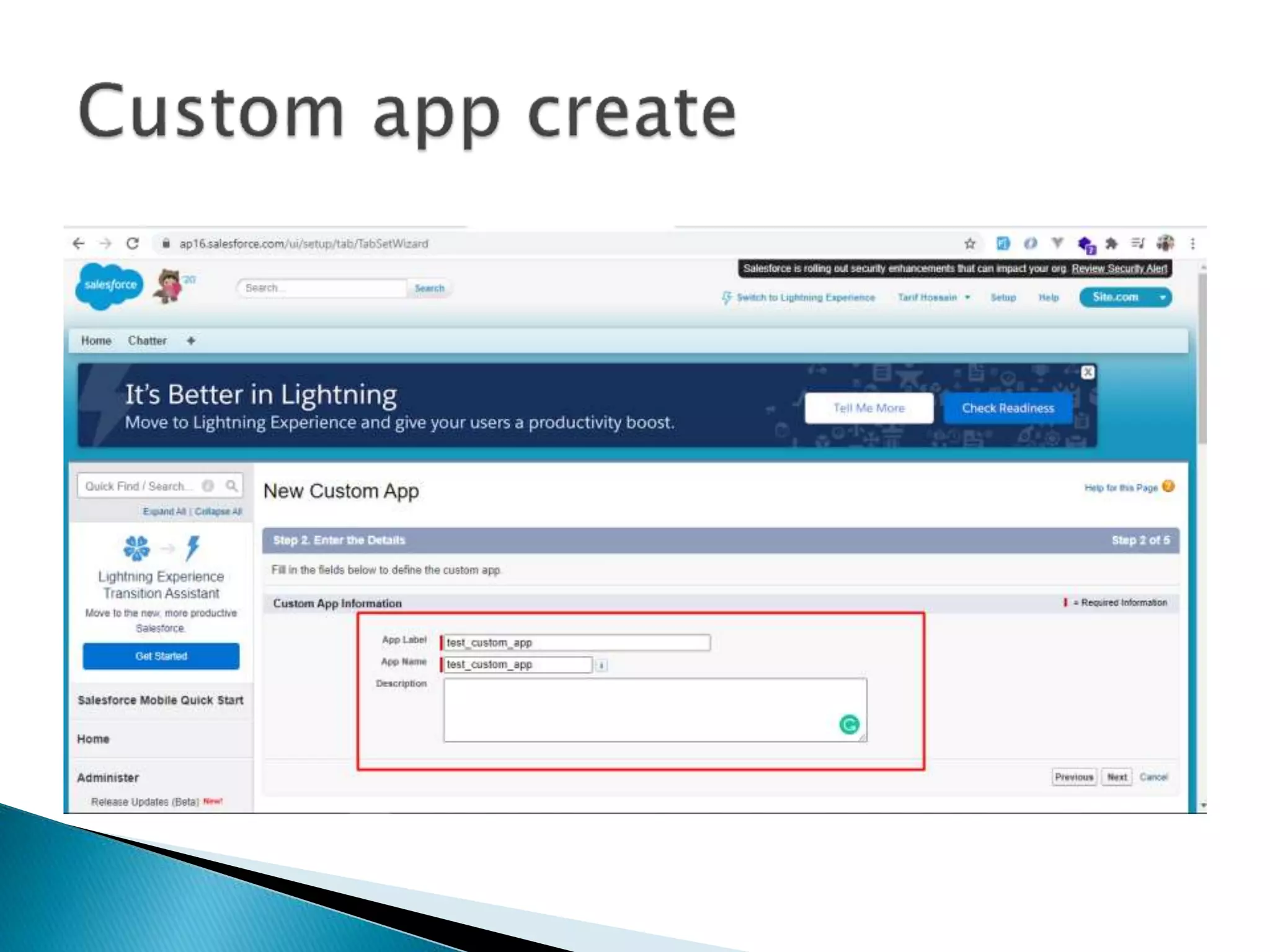Open Chrome extensions puzzle icon
This screenshot has height=952, width=1270.
1111,244
